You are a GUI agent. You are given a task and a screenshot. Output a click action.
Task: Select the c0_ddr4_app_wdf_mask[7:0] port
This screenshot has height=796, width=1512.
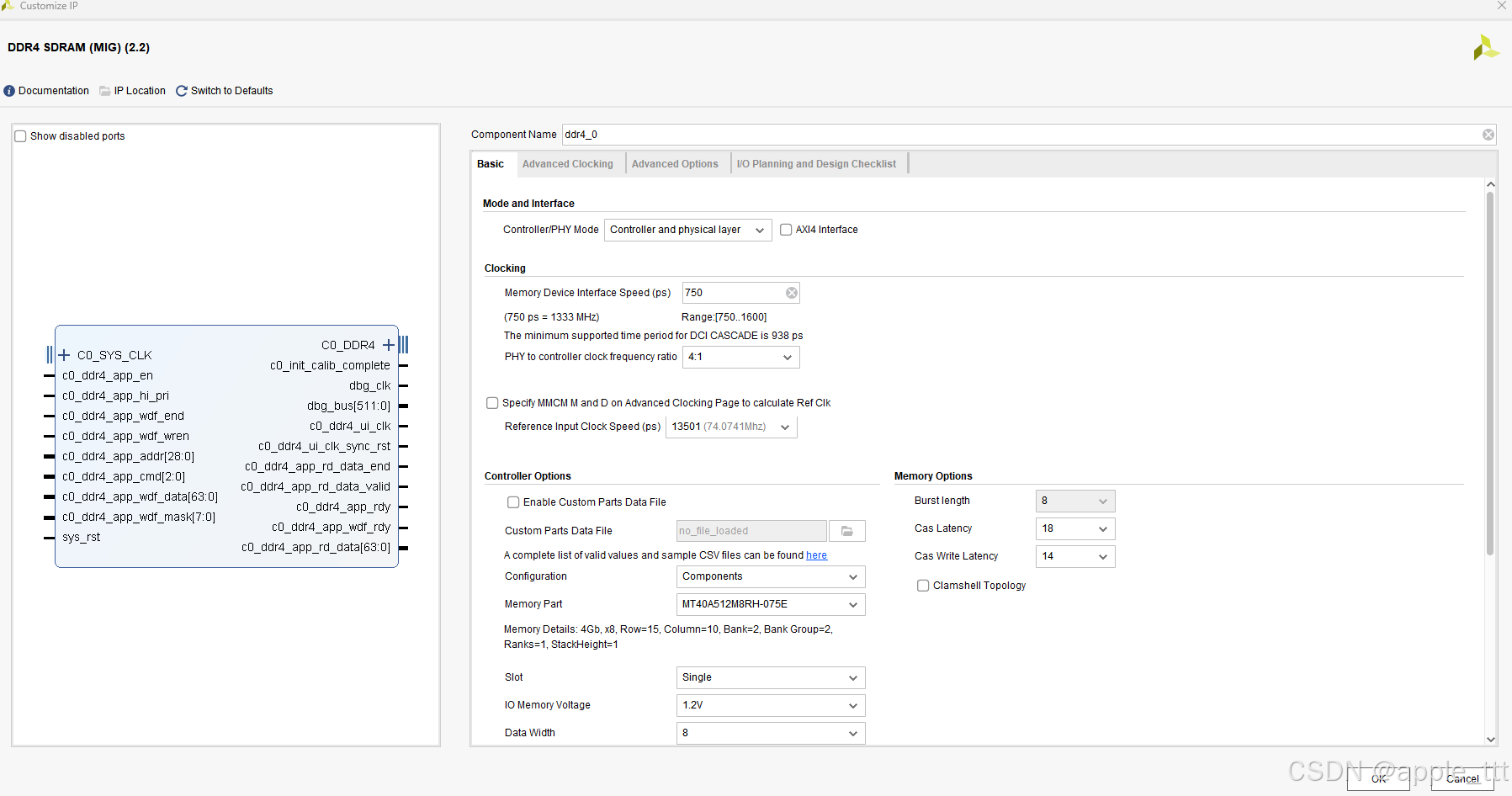pos(139,517)
